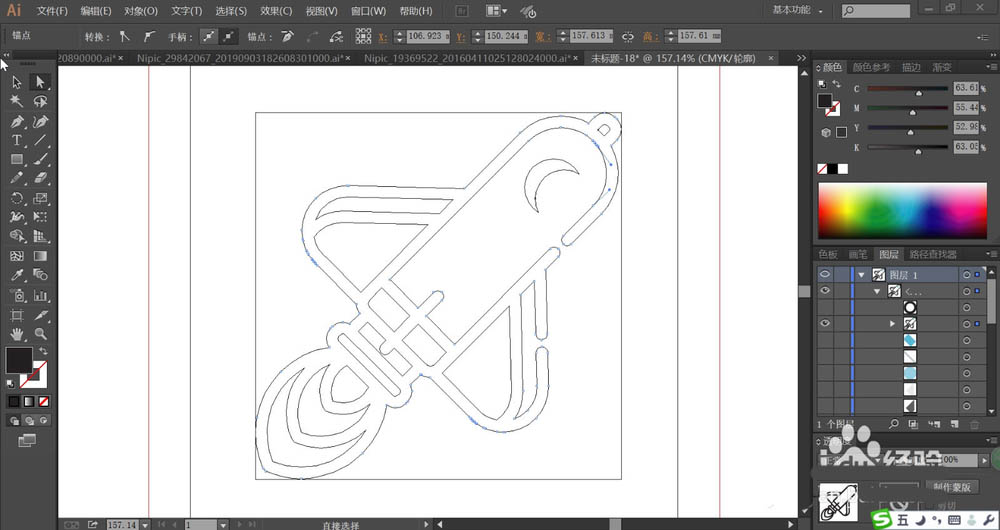Select the Zoom tool in toolbox

tap(40, 334)
